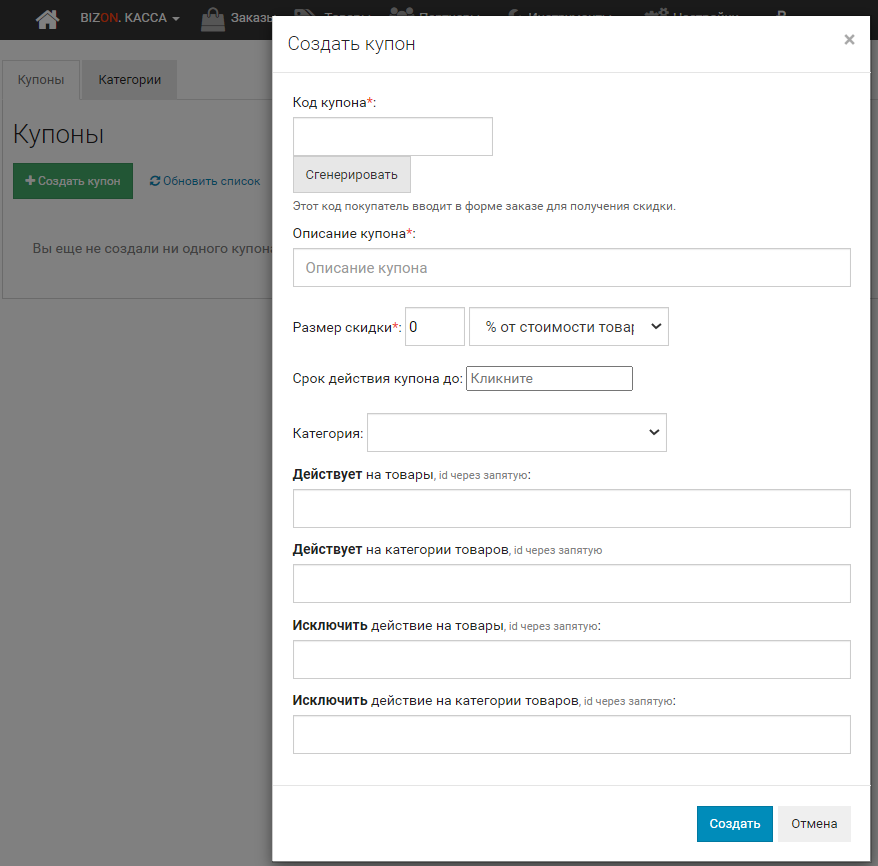The width and height of the screenshot is (878, 866).
Task: Open the Срок действия купона date field
Action: 549,379
